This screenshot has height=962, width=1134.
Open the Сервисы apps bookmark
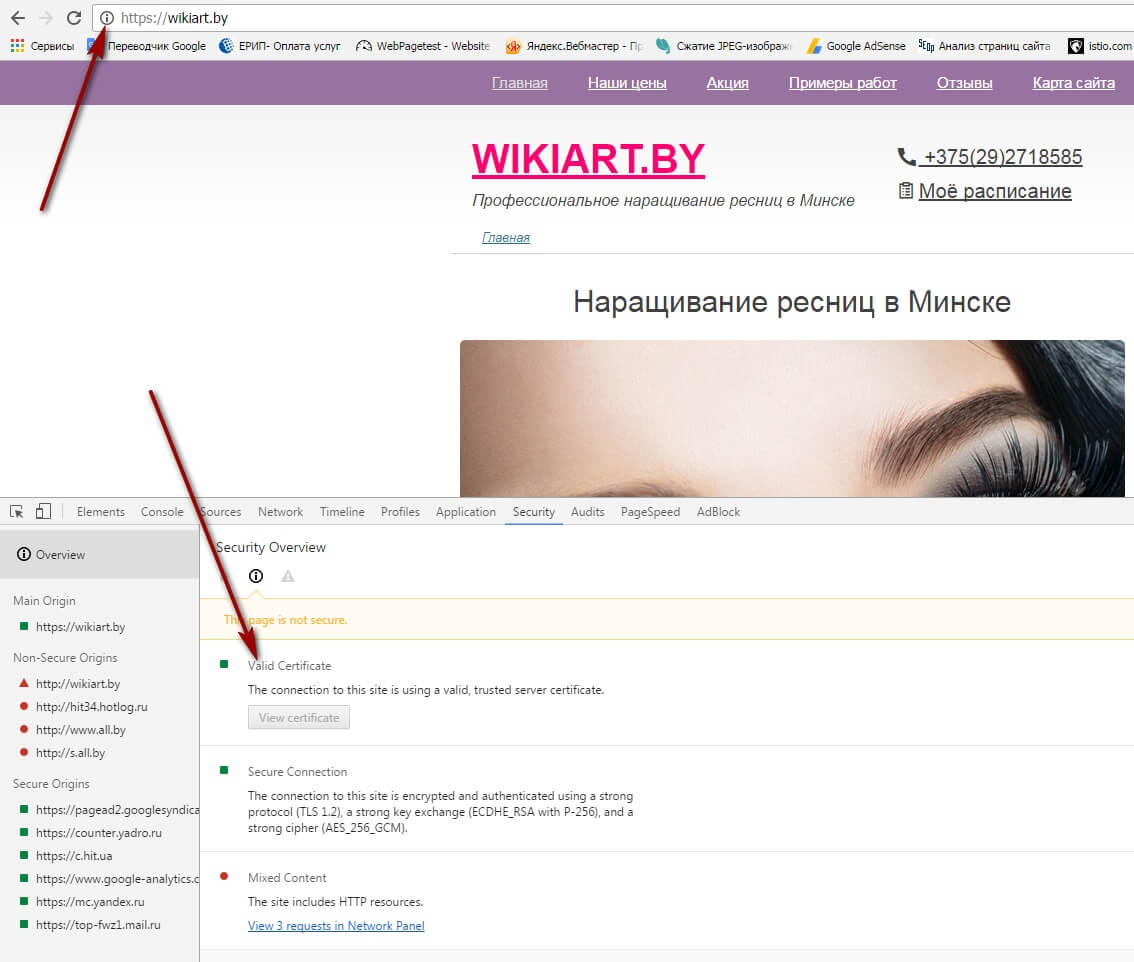[42, 46]
